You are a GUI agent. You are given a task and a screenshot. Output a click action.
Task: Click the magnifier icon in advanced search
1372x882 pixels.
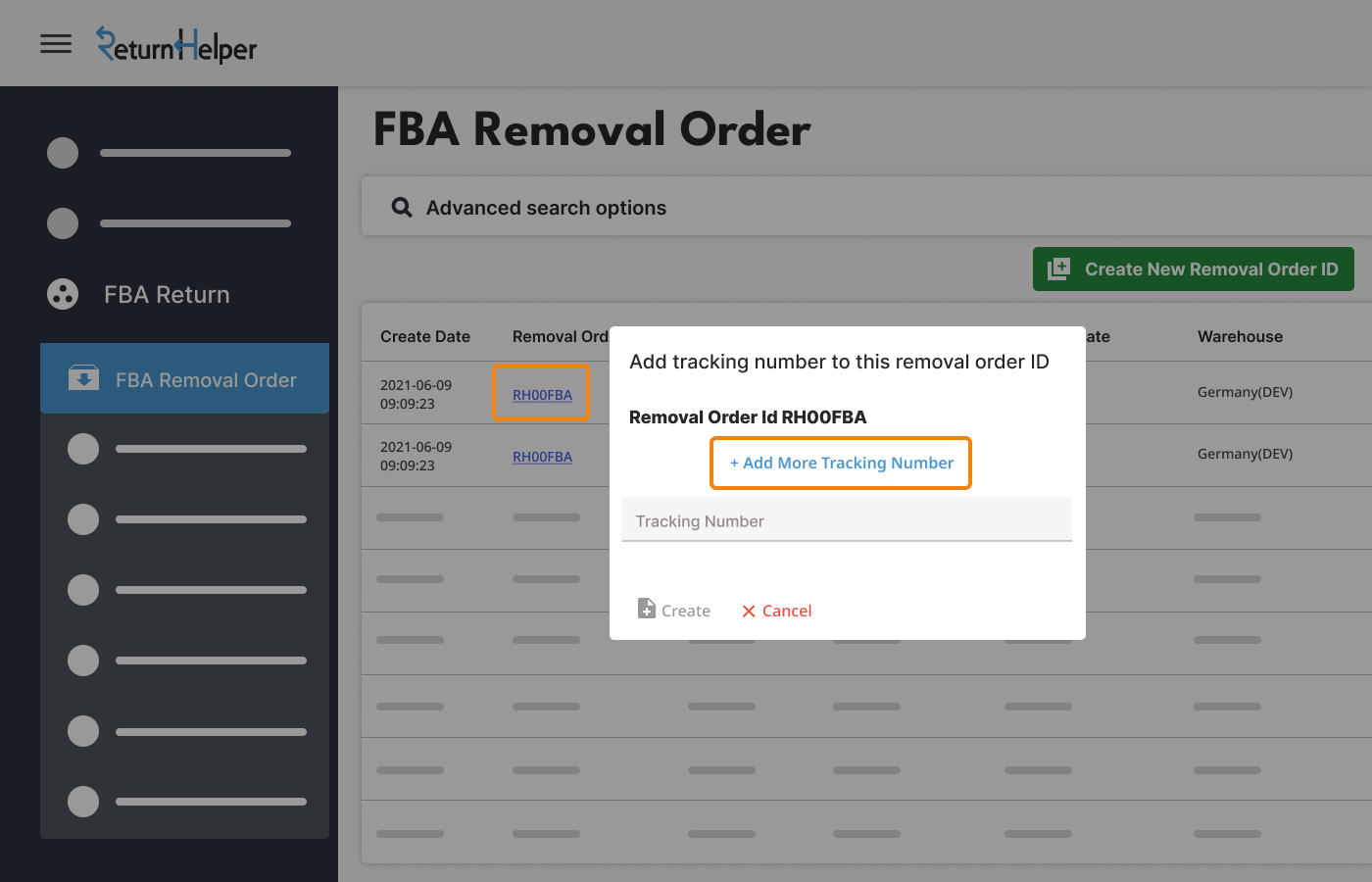click(x=401, y=207)
